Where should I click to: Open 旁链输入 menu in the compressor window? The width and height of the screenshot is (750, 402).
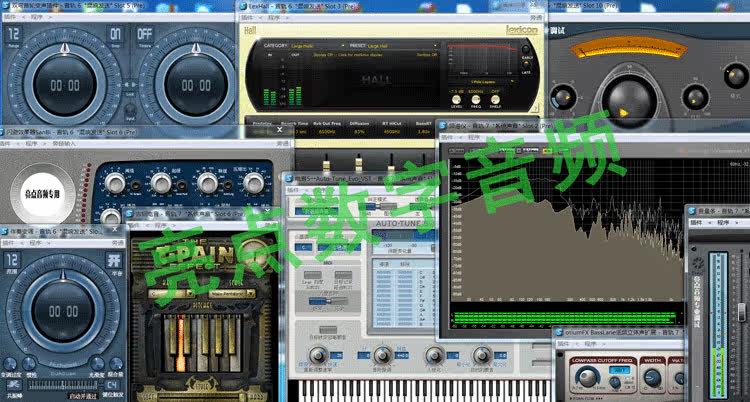tap(64, 143)
